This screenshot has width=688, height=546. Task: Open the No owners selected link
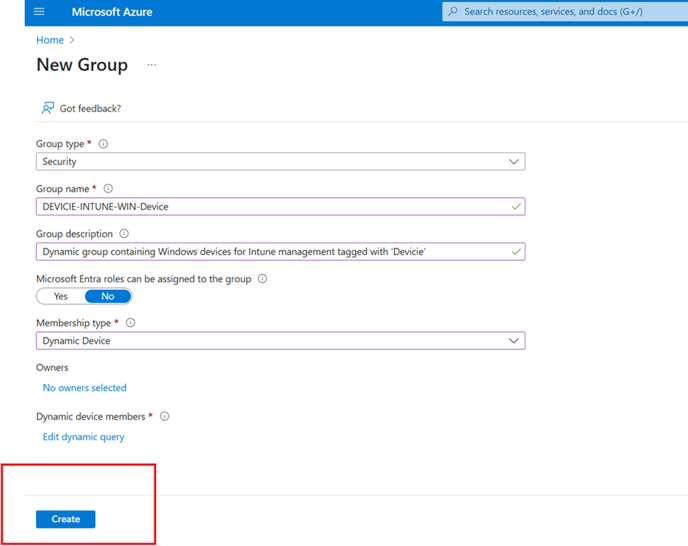point(85,388)
